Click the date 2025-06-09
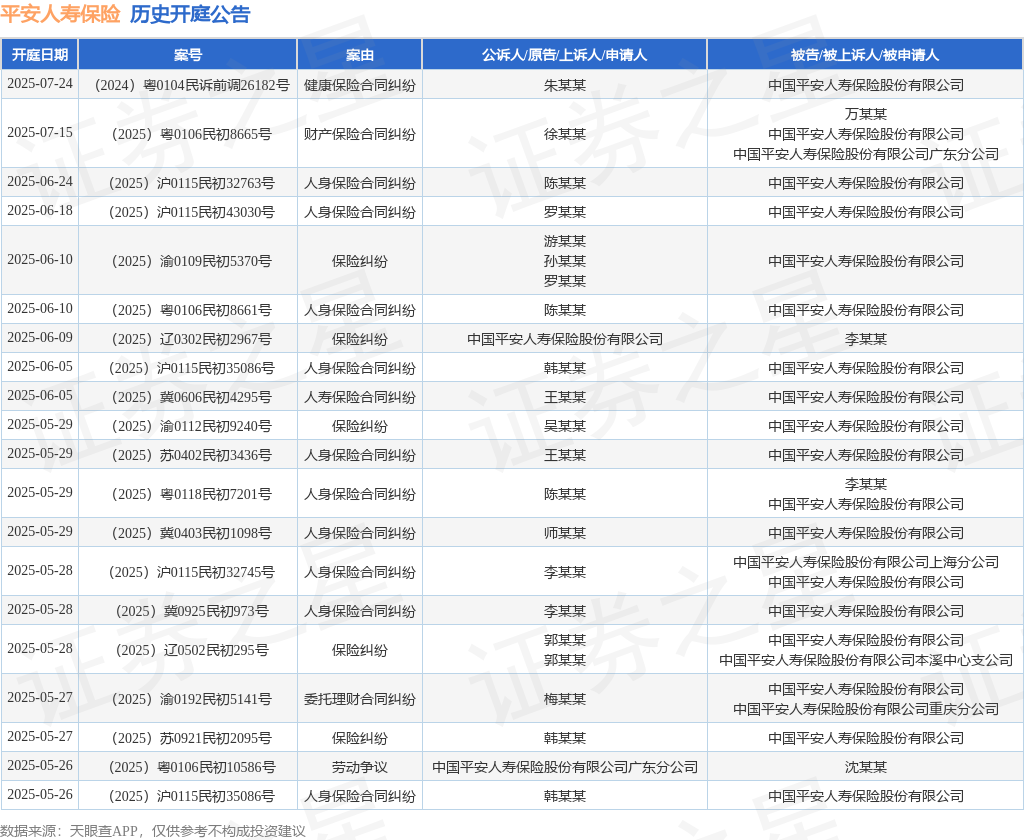The height and width of the screenshot is (840, 1024). pyautogui.click(x=40, y=338)
